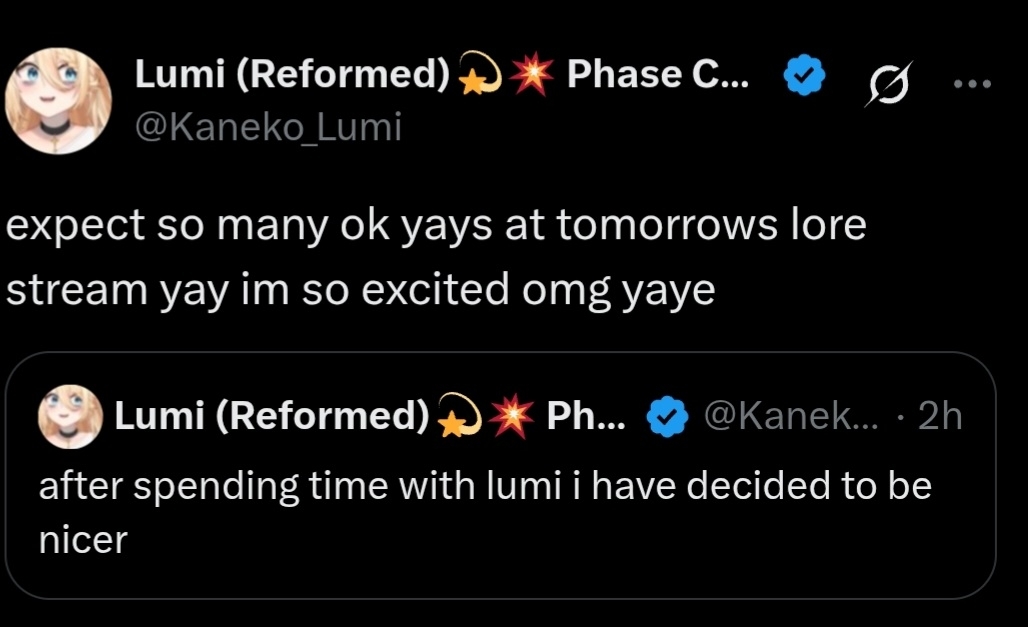Open the truncated "@Kanek..." handle in quote
The height and width of the screenshot is (627, 1028).
pos(792,416)
